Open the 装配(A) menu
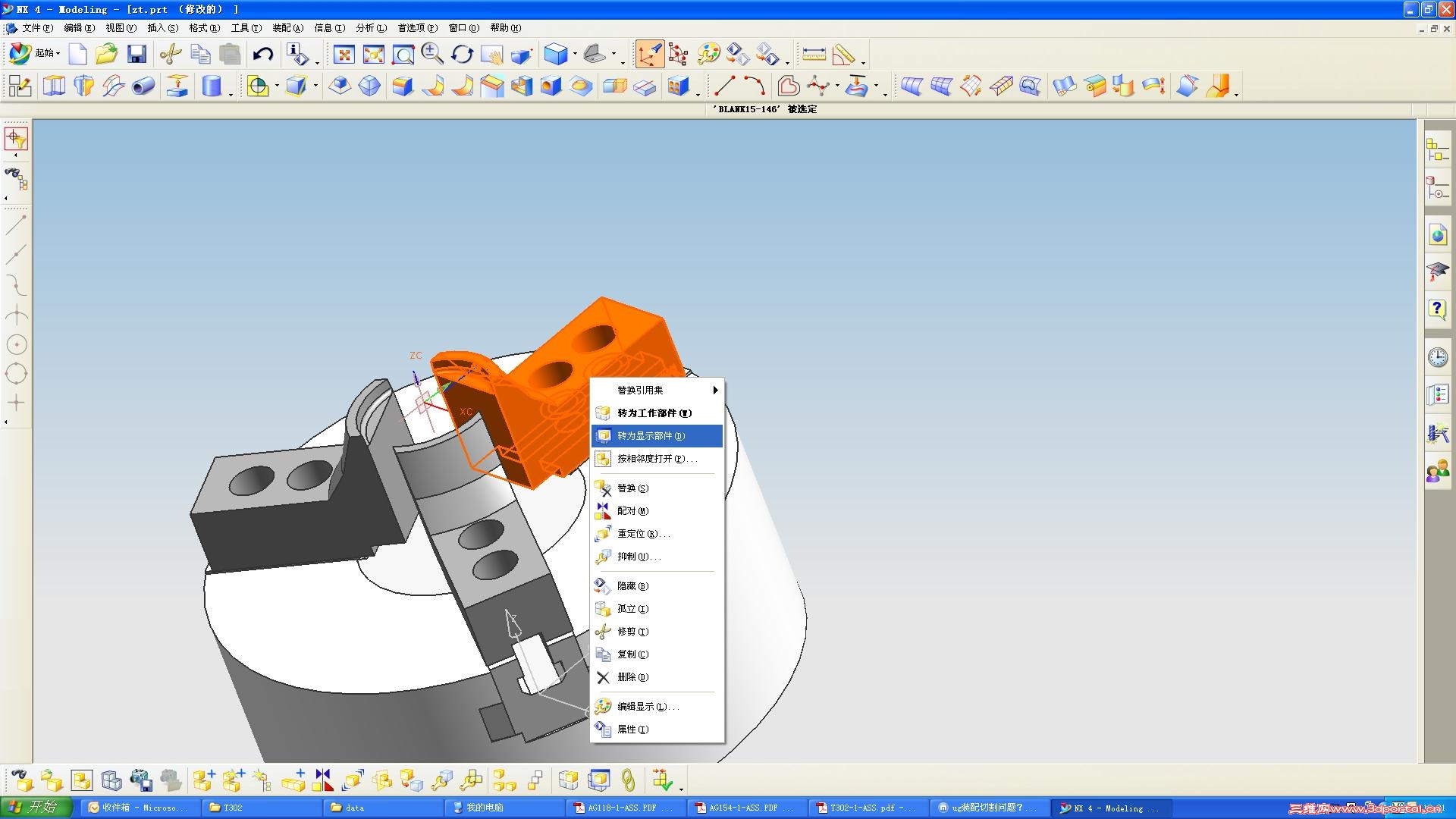This screenshot has width=1456, height=819. [x=287, y=28]
